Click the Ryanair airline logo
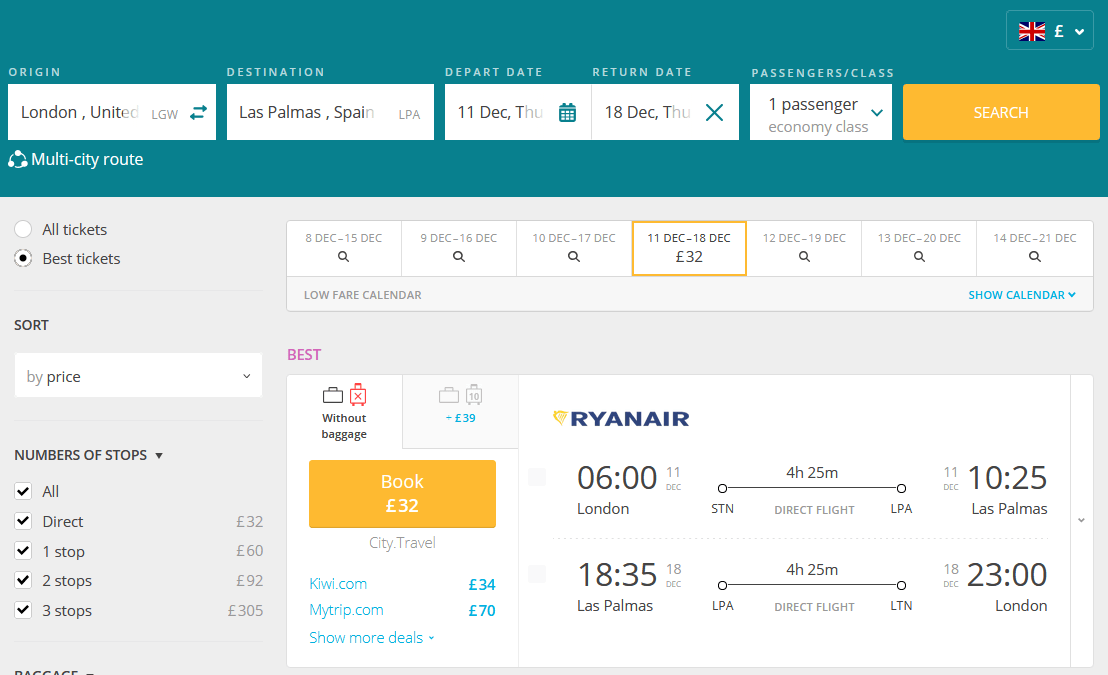1108x675 pixels. [x=621, y=418]
